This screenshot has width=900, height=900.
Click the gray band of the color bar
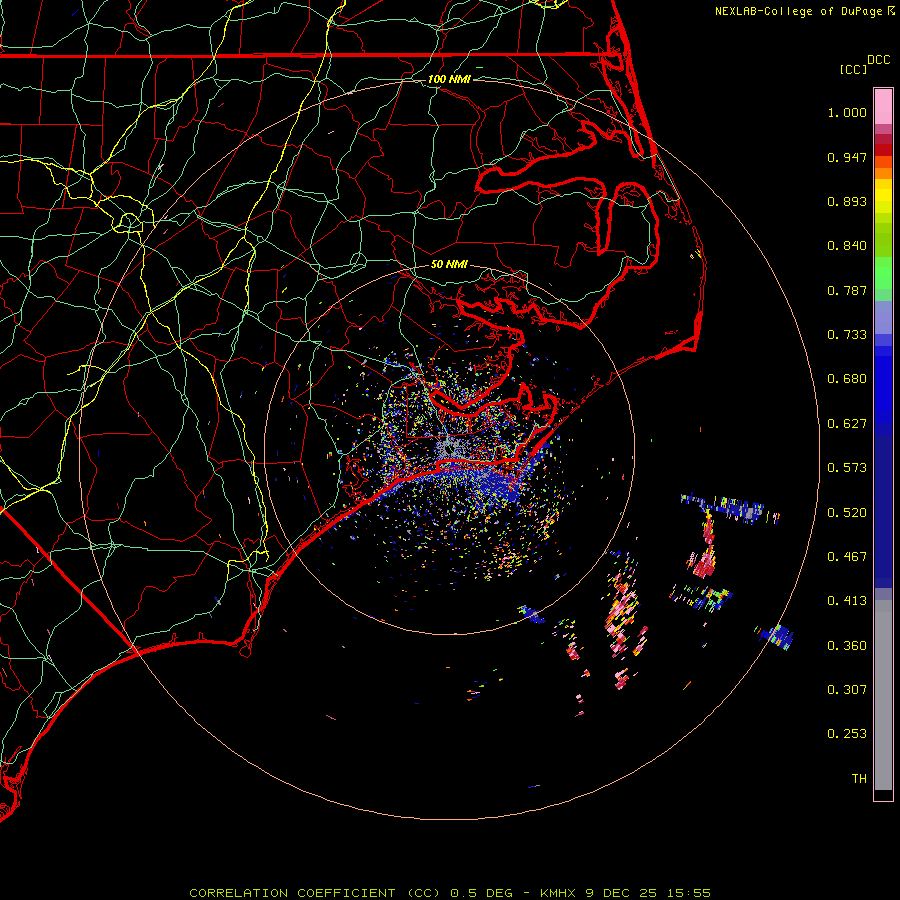[x=883, y=695]
